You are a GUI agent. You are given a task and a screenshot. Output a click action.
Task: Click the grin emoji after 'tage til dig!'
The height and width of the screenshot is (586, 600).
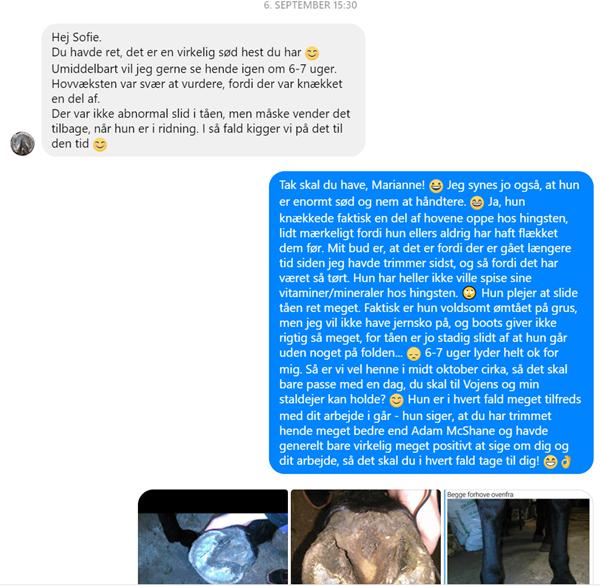(550, 462)
